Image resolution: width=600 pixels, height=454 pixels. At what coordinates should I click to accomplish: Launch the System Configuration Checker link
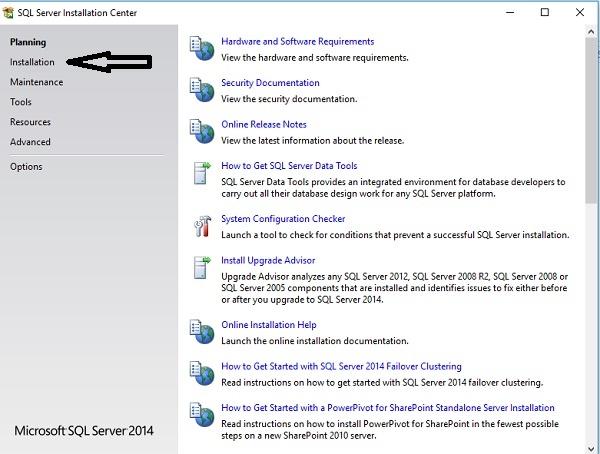(283, 219)
